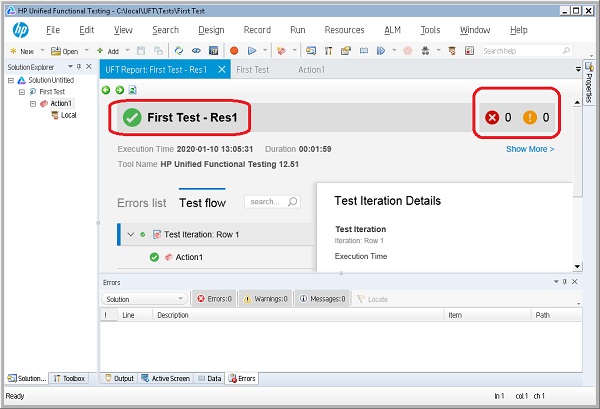Click the green forward arrow in the report

point(120,90)
